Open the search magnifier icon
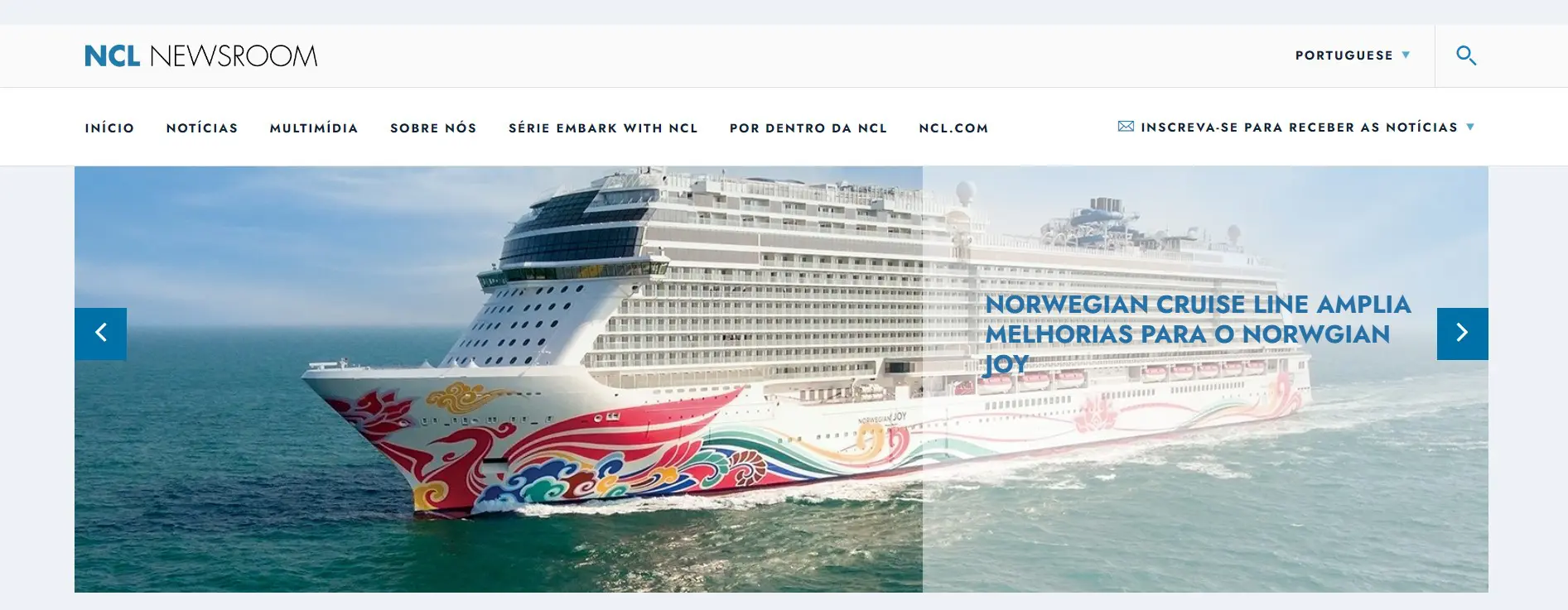The image size is (1568, 610). tap(1466, 55)
